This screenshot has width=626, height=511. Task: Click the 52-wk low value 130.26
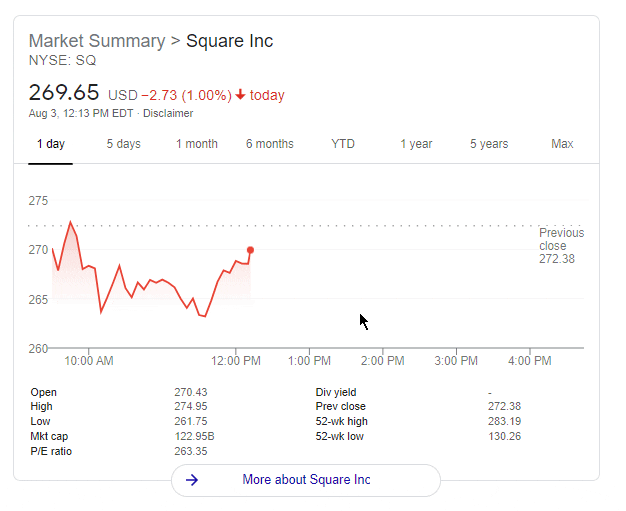(x=505, y=436)
